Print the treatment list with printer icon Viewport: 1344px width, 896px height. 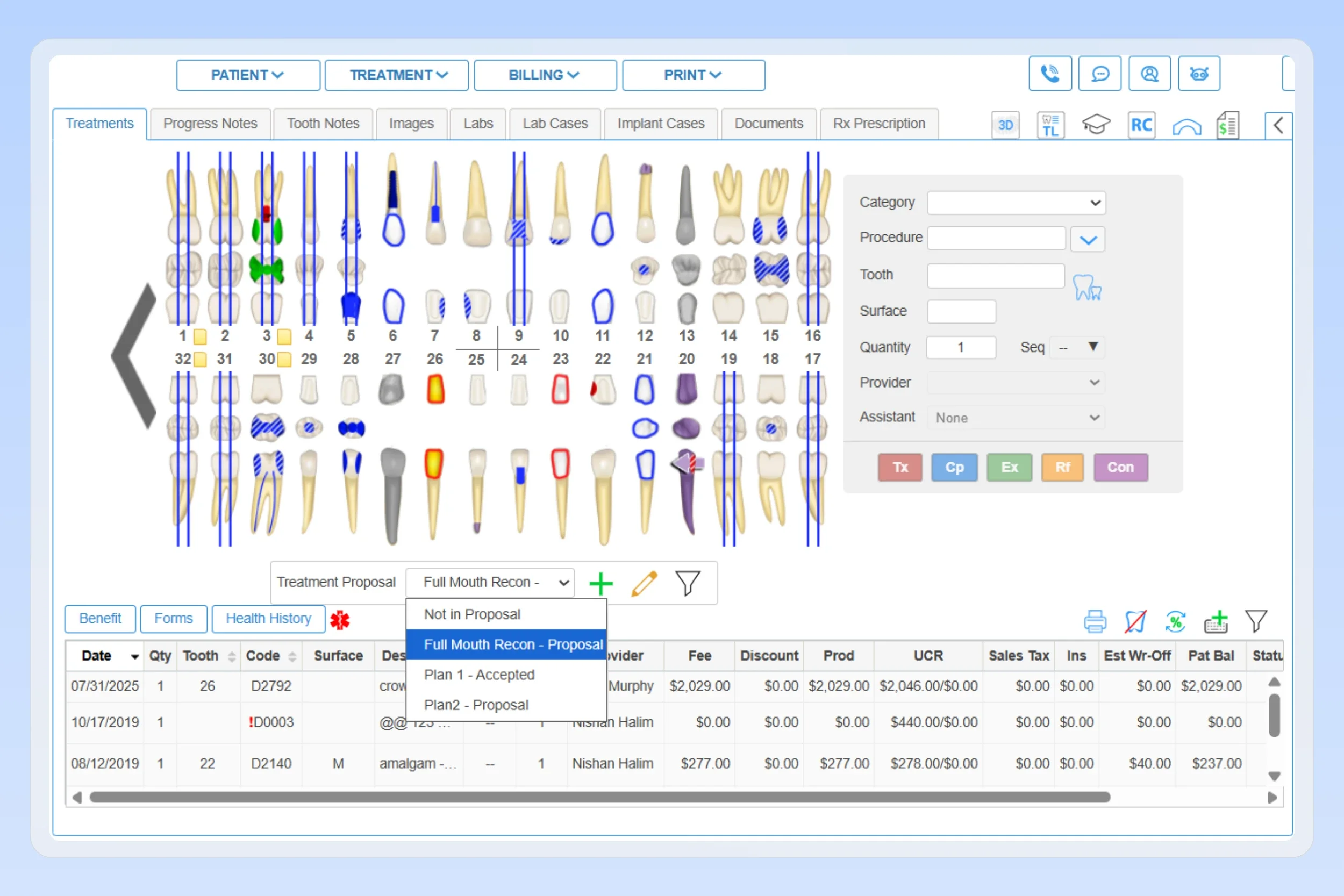pyautogui.click(x=1095, y=621)
